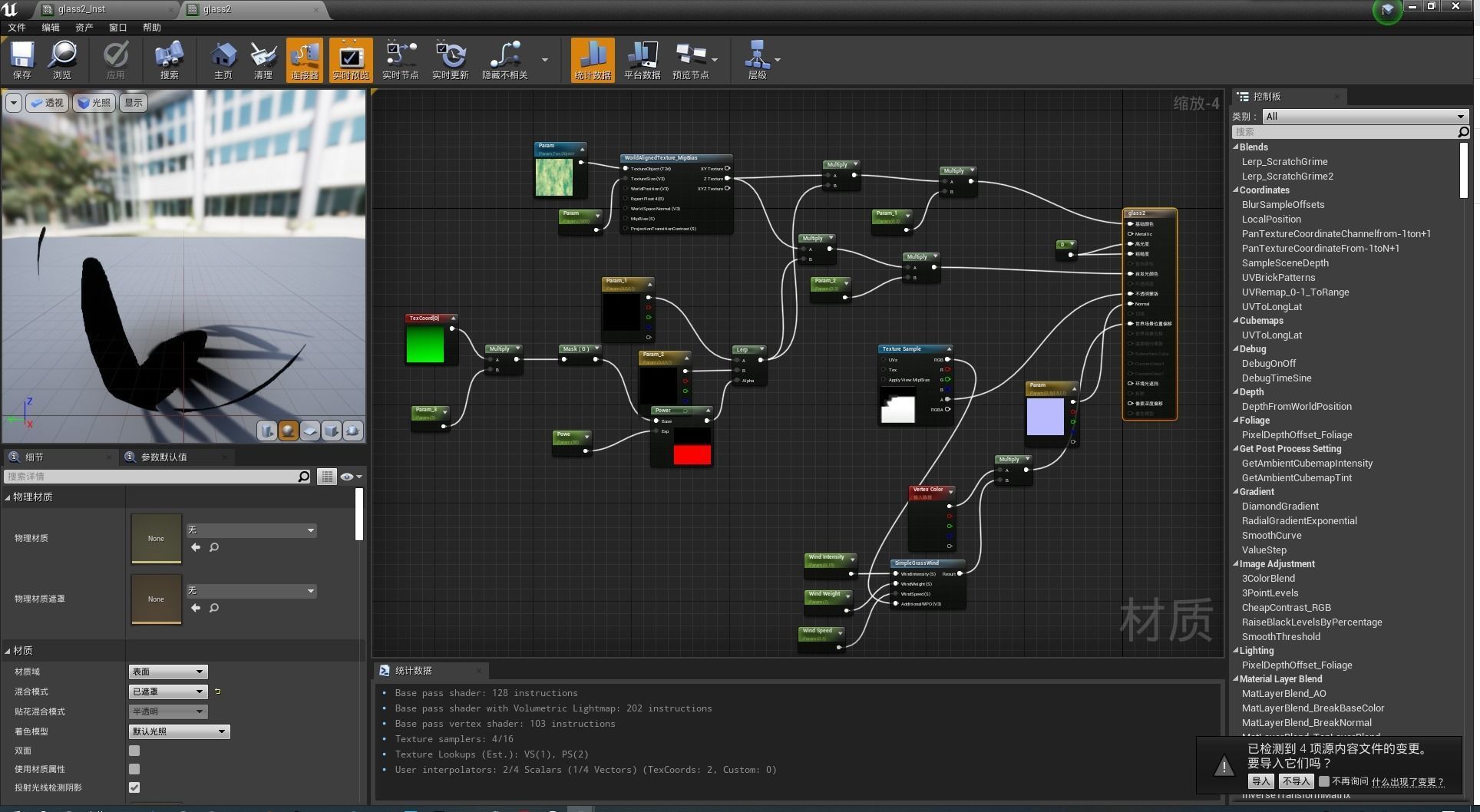This screenshot has width=1480, height=812.
Task: Open the 什么出现了变更？ link
Action: coord(1408,782)
